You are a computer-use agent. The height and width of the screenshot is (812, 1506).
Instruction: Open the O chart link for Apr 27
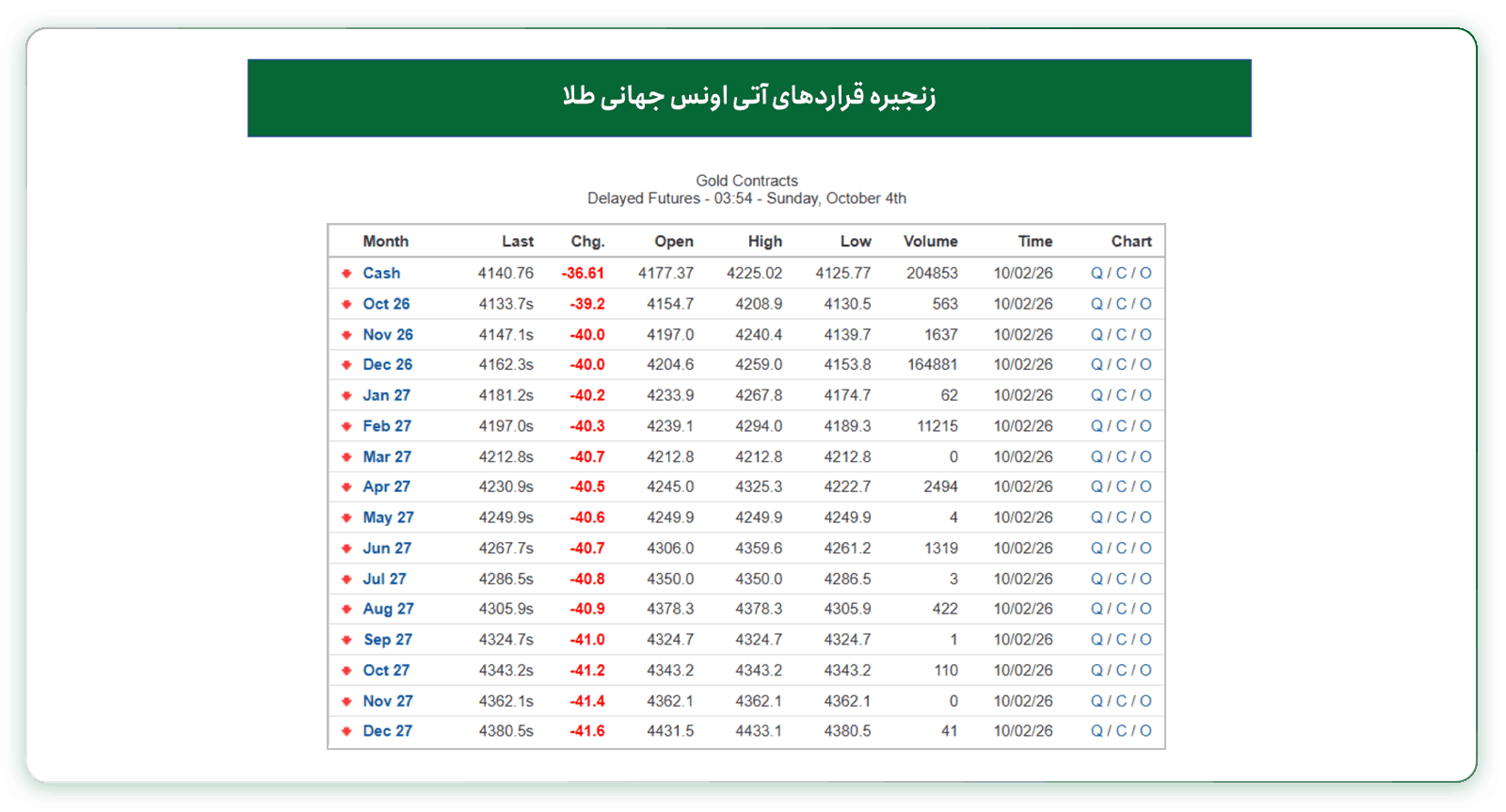pyautogui.click(x=1146, y=486)
